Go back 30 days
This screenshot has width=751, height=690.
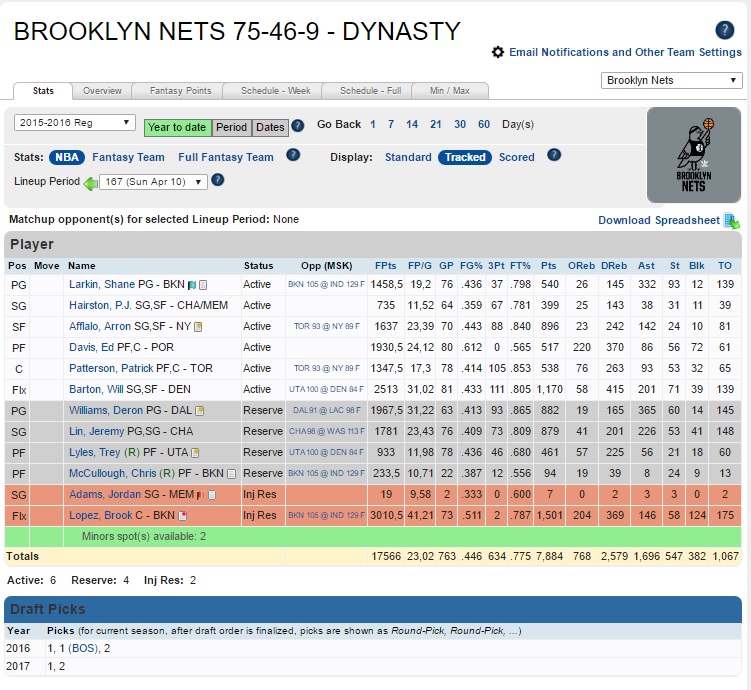(460, 124)
